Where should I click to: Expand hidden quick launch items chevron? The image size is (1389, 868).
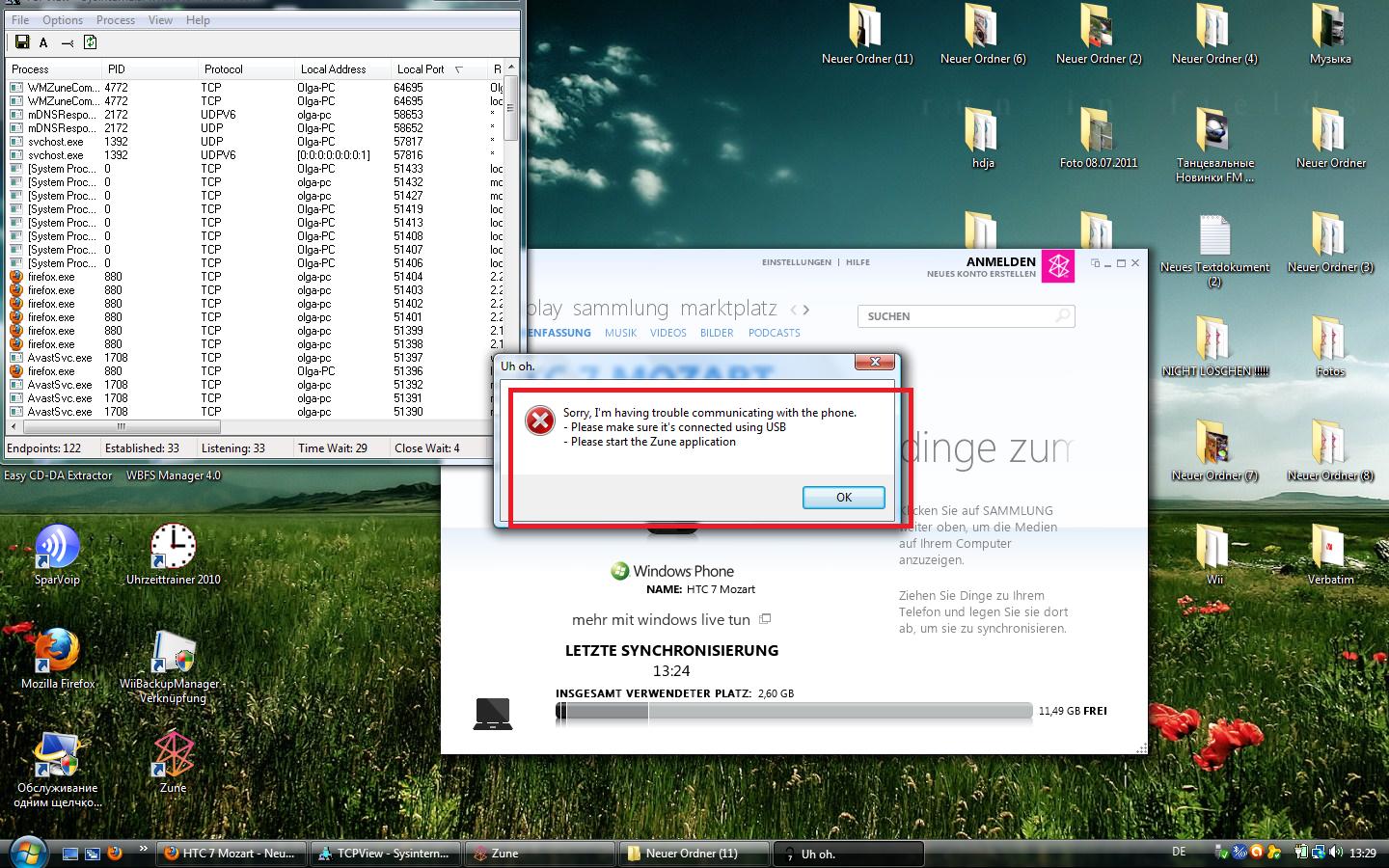point(143,849)
